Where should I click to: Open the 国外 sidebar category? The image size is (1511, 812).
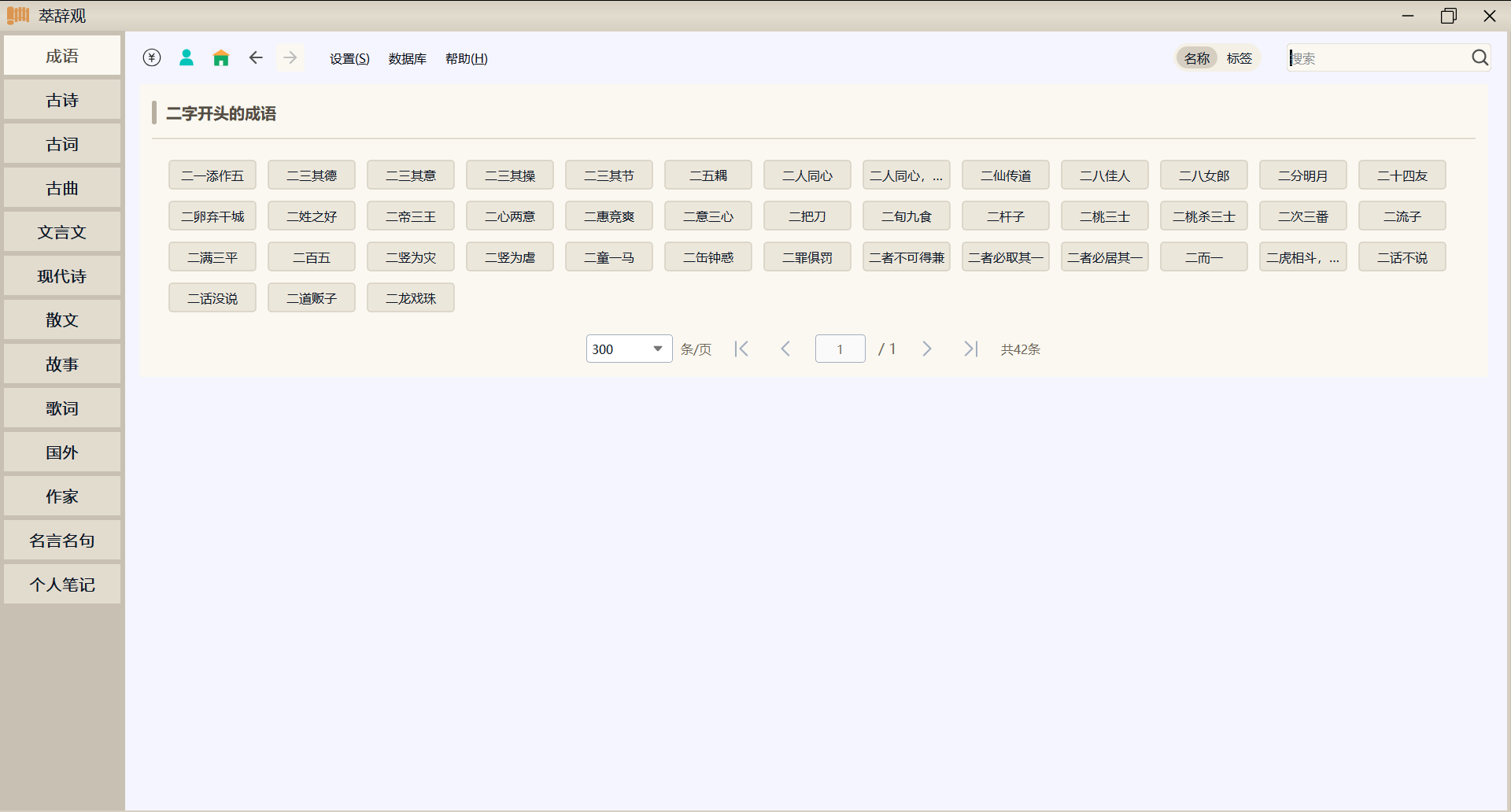[62, 452]
